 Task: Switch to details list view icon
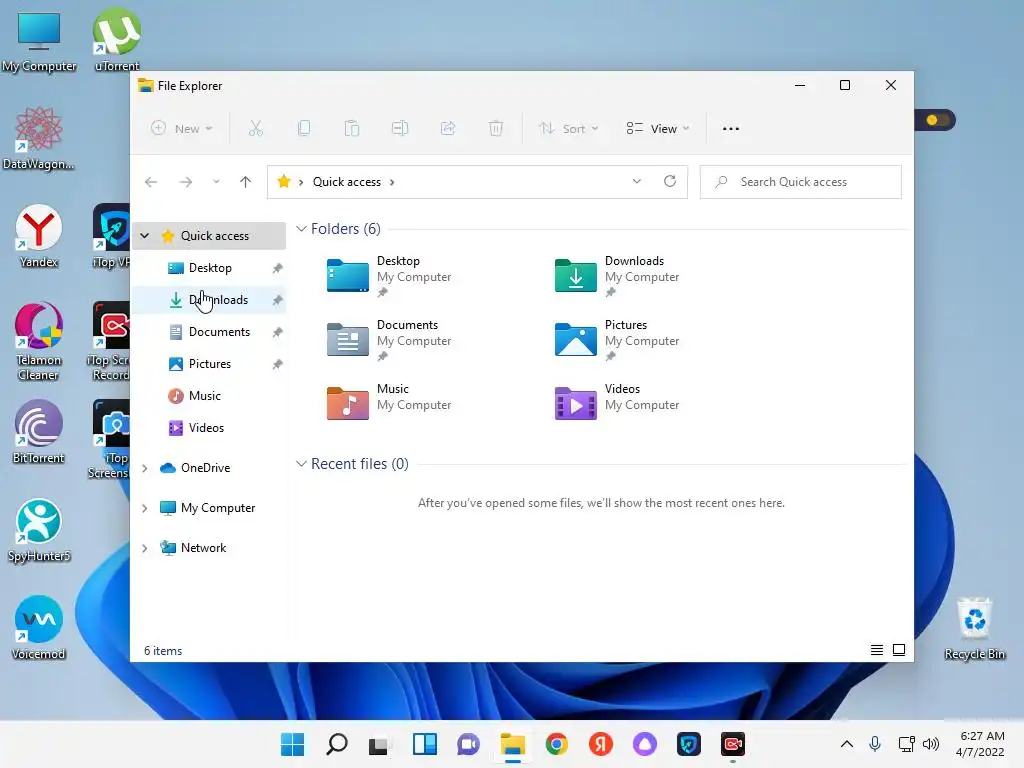[x=877, y=650]
